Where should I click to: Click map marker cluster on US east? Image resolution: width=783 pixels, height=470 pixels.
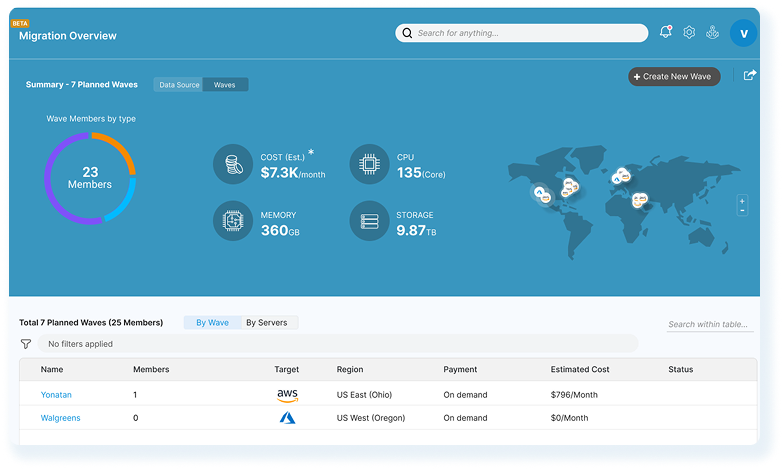pyautogui.click(x=570, y=187)
